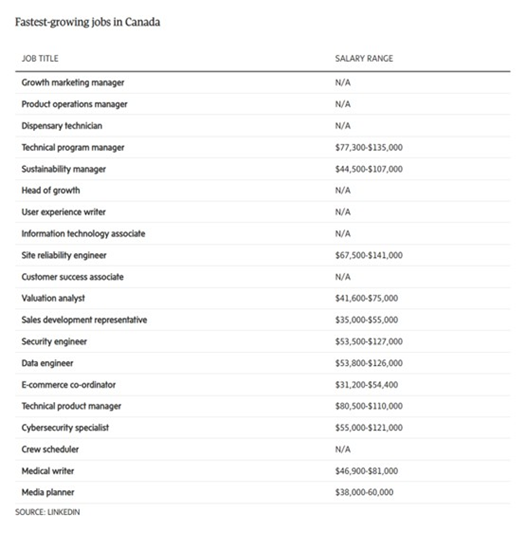Click the $67,500-$141,000 salary range

(369, 255)
